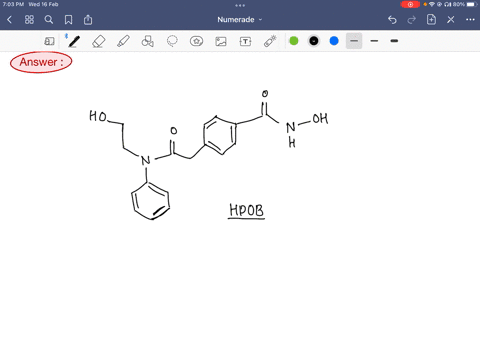Select the thickest stroke width

coord(394,41)
